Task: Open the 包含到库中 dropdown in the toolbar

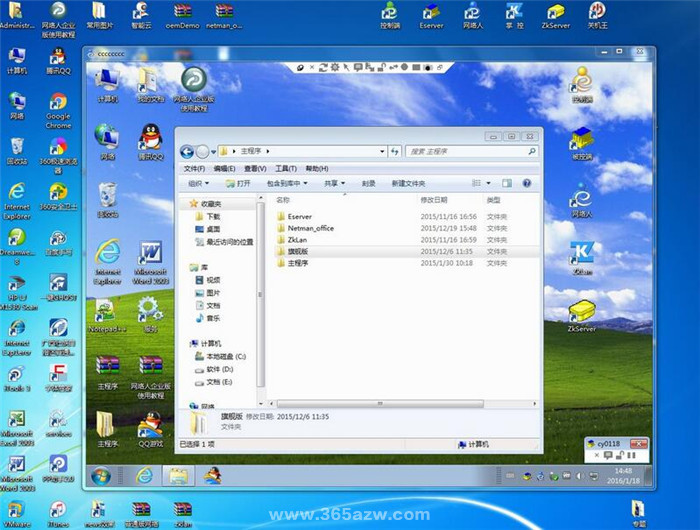Action: click(287, 184)
